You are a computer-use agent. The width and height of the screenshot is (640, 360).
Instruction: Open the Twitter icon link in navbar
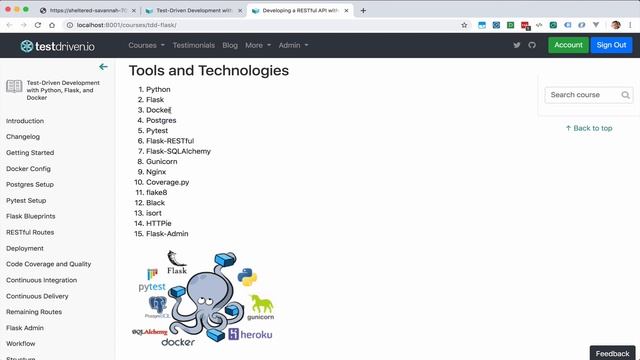[517, 45]
